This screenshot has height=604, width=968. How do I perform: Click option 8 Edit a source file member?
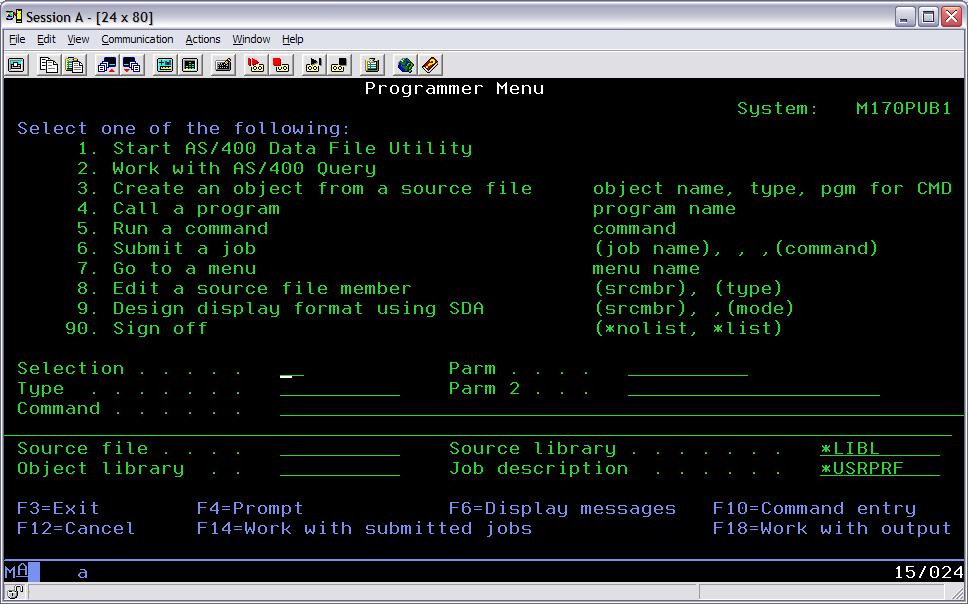click(x=244, y=288)
